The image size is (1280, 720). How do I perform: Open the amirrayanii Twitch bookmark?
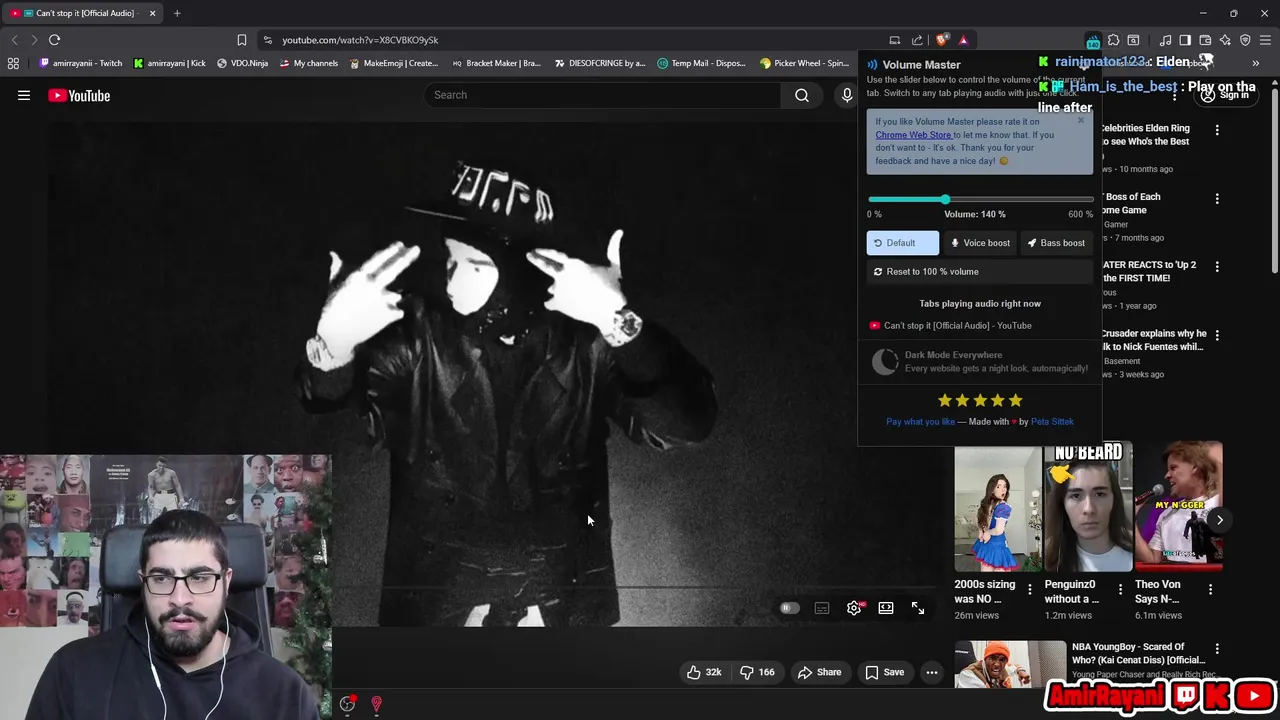click(81, 63)
